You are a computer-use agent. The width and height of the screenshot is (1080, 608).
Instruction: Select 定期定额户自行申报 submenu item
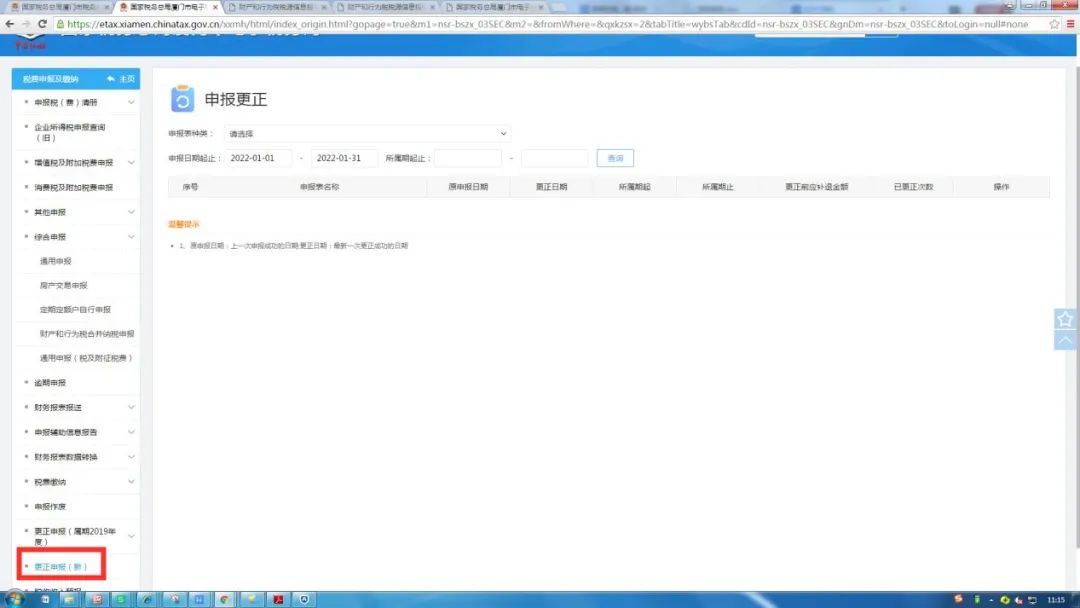(x=75, y=309)
